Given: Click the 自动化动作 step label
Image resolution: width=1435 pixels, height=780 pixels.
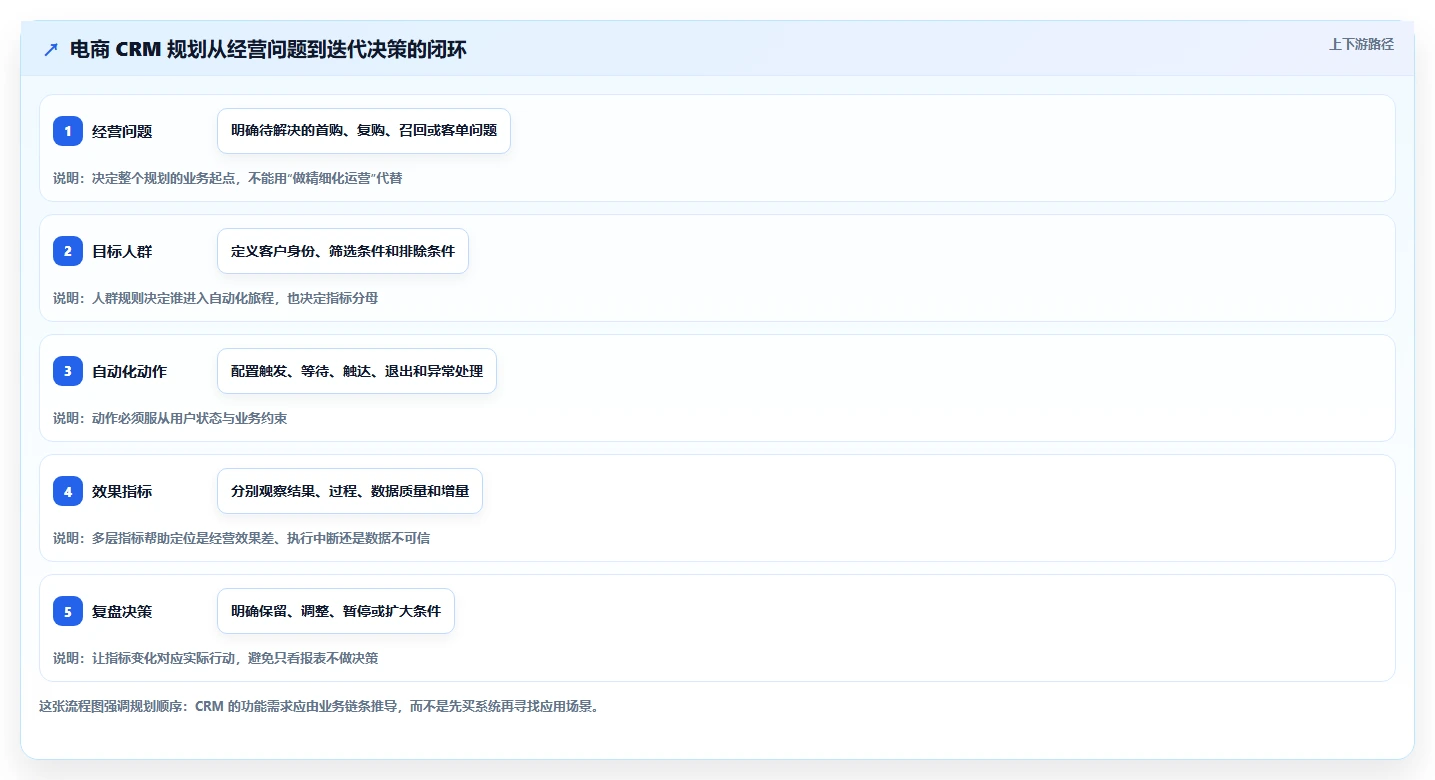Looking at the screenshot, I should (x=129, y=371).
